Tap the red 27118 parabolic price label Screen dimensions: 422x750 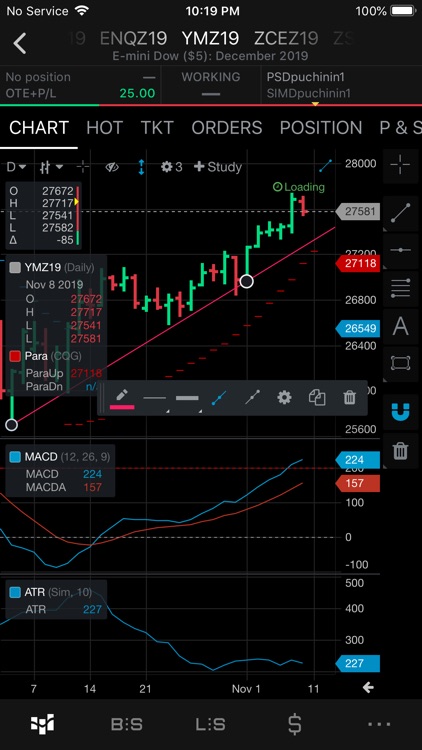point(358,263)
